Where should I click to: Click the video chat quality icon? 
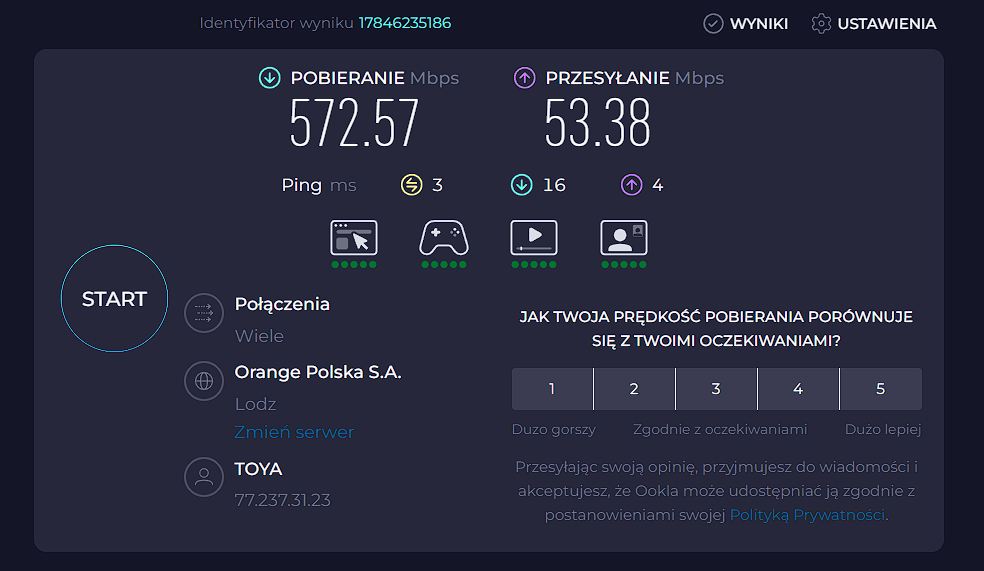[x=624, y=237]
